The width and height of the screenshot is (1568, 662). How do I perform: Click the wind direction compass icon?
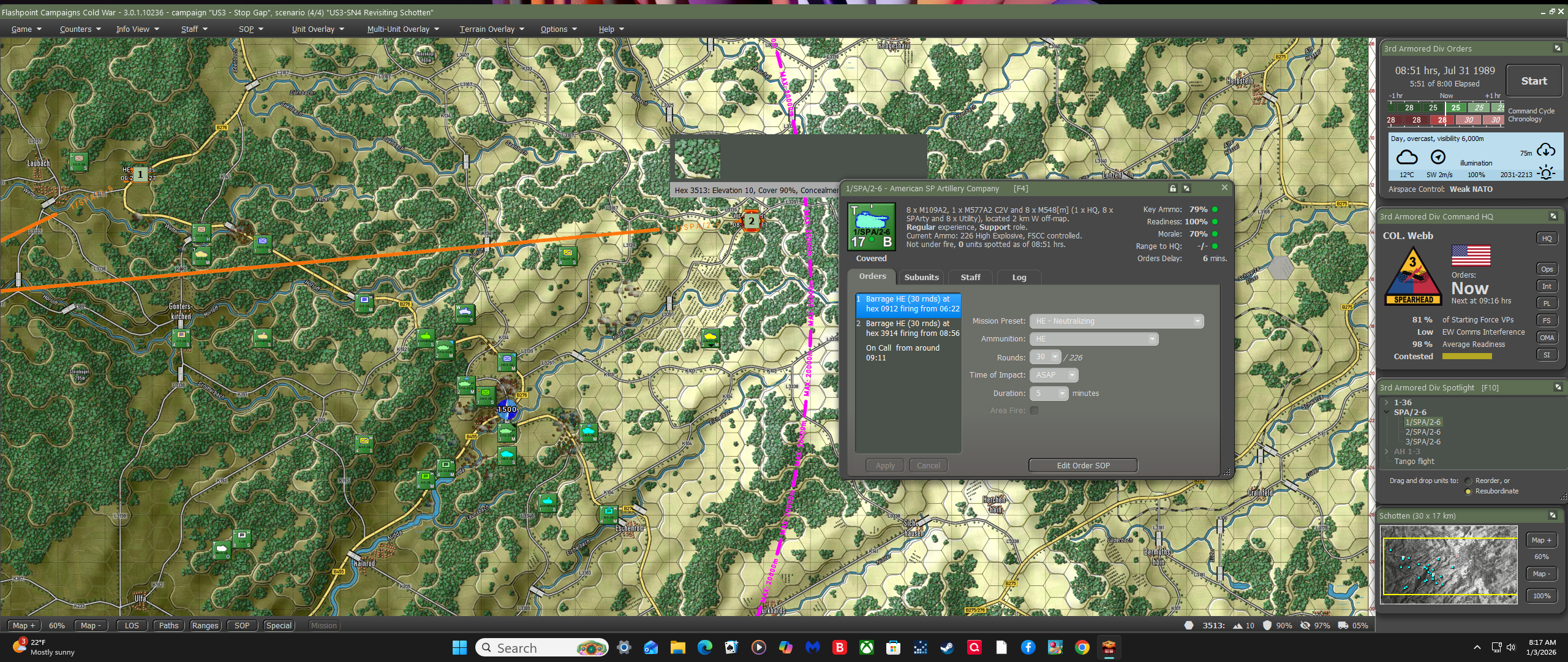point(1438,158)
